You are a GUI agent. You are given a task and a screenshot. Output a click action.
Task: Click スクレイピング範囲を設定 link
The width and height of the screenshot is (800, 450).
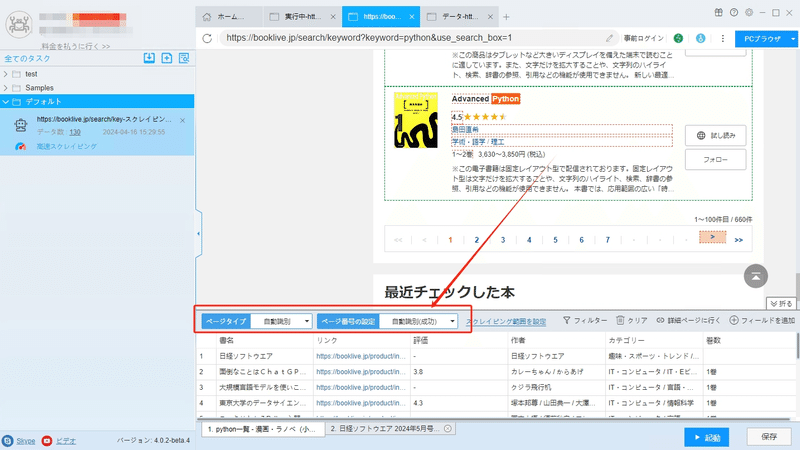point(506,321)
